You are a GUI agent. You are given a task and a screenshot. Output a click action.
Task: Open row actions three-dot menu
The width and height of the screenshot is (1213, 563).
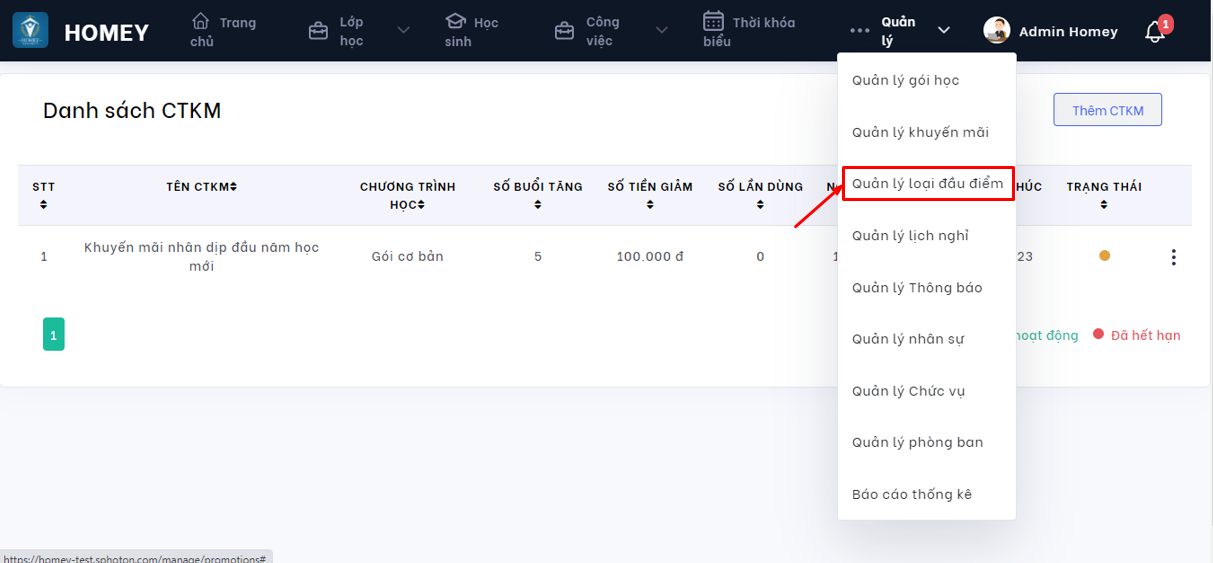pyautogui.click(x=1173, y=257)
